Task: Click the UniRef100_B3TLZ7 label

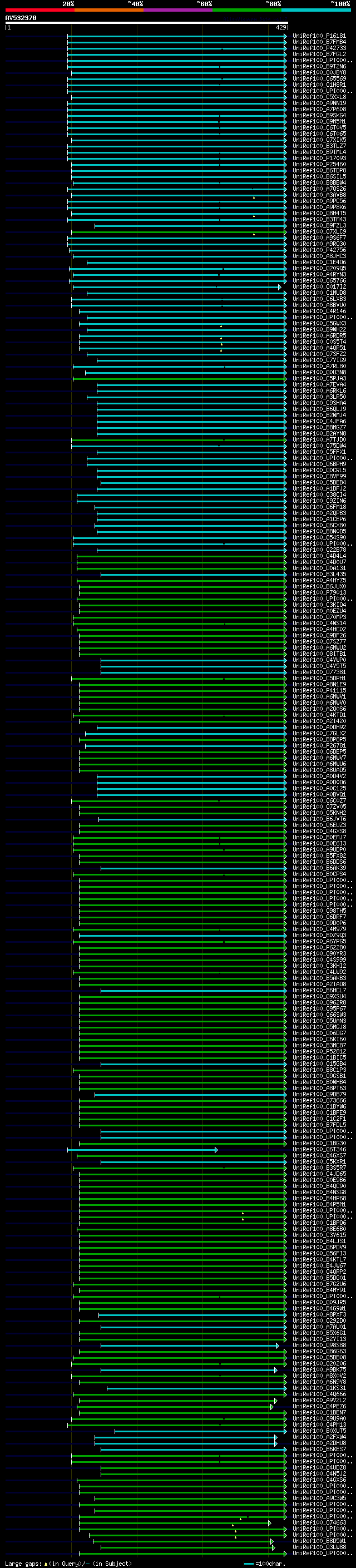Action: click(319, 146)
